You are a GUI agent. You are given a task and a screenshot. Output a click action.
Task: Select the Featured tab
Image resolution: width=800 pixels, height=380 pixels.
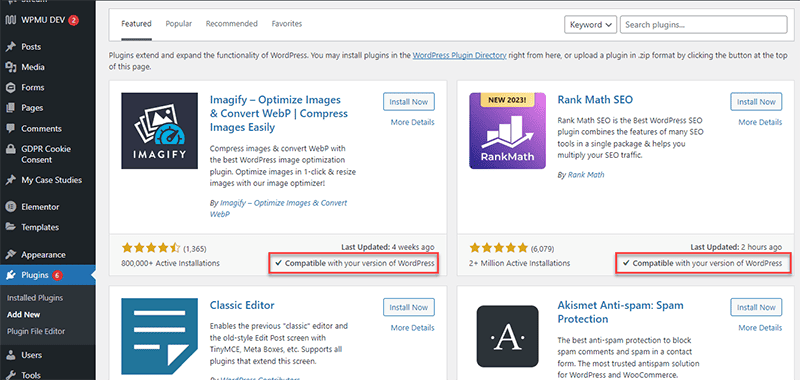pos(136,24)
